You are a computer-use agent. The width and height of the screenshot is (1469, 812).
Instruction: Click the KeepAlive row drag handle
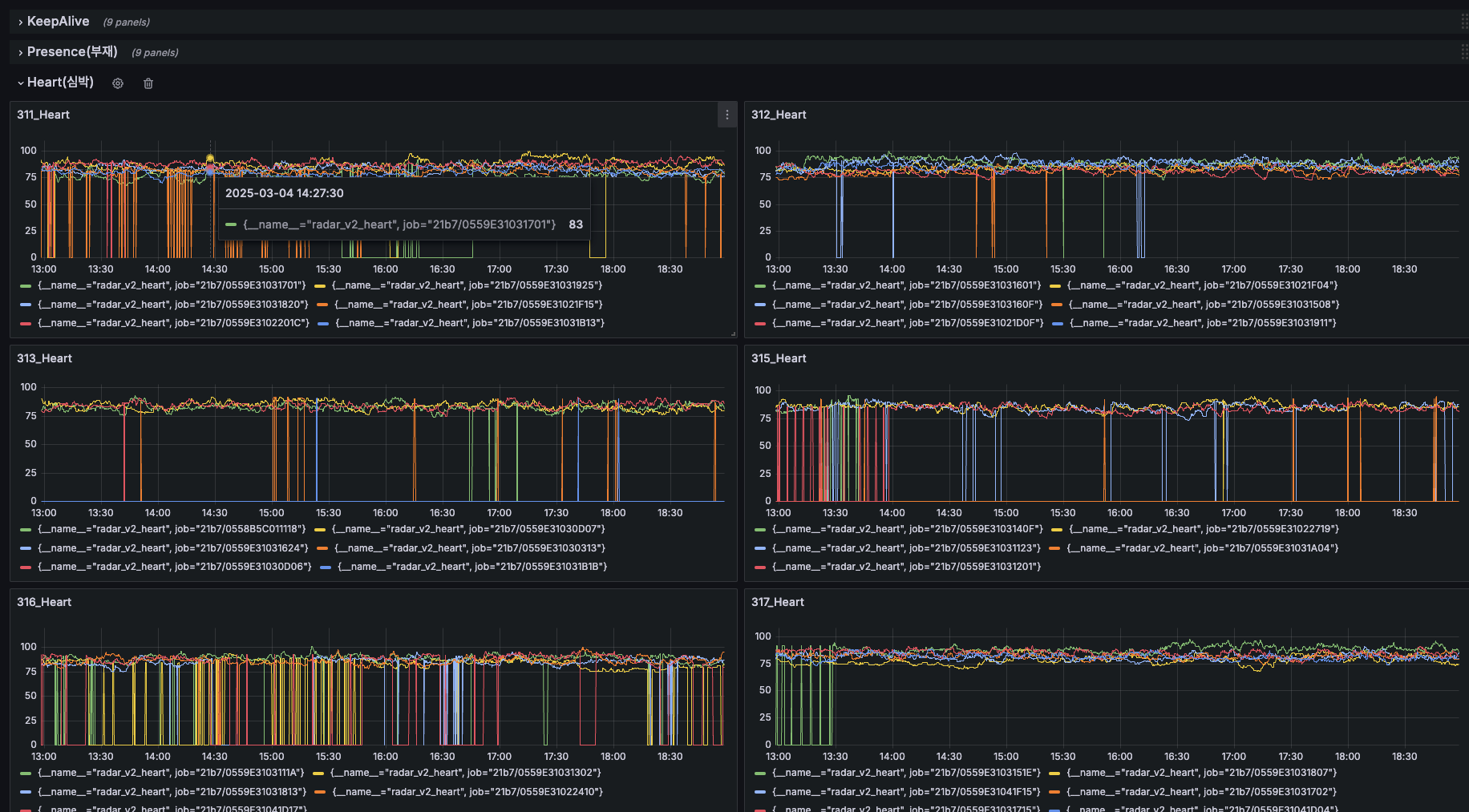(x=1464, y=22)
